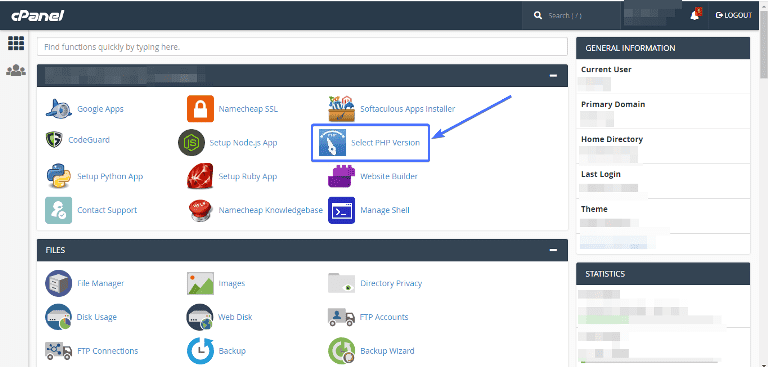
Task: Open the Web Disk icon
Action: [x=200, y=317]
